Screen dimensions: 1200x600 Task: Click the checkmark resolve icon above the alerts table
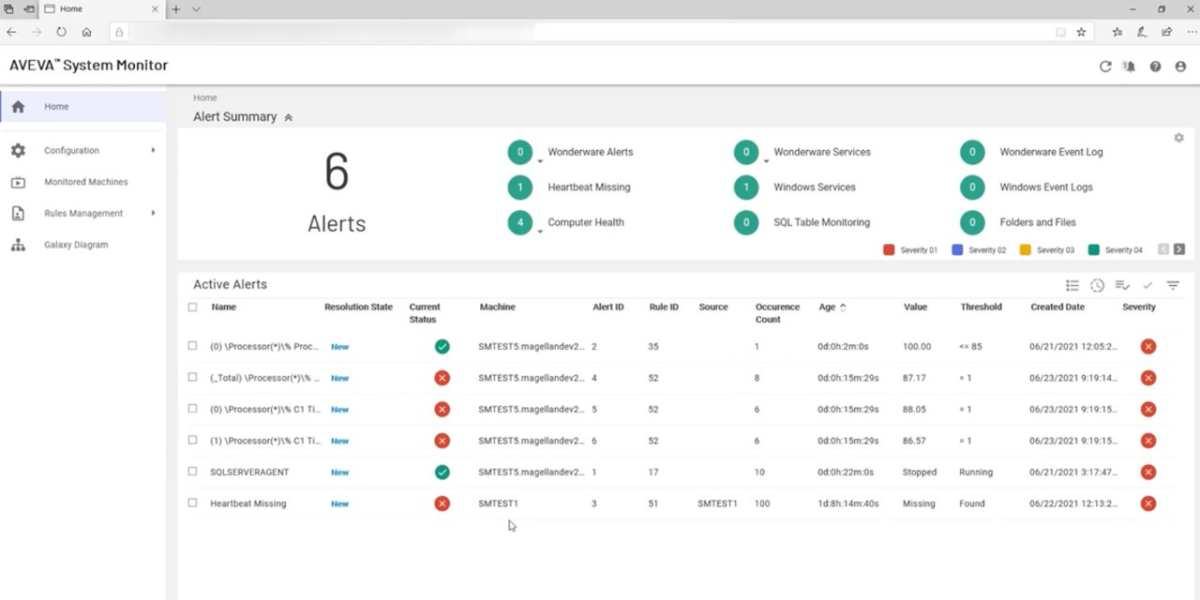click(1147, 285)
